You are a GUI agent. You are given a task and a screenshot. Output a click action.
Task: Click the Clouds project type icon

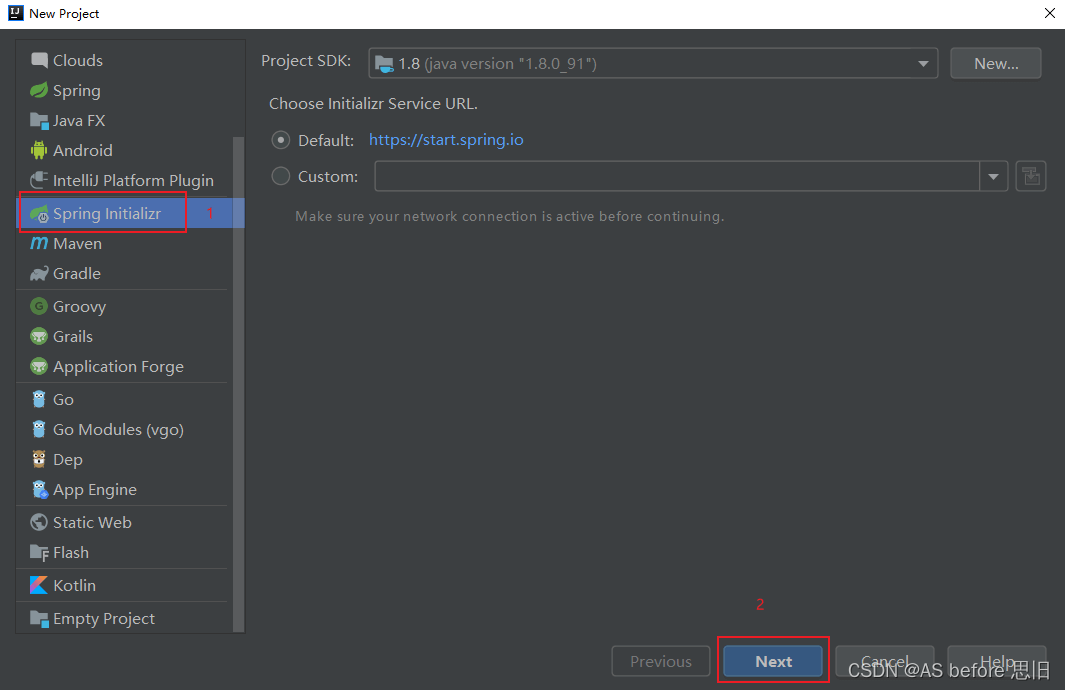point(39,60)
